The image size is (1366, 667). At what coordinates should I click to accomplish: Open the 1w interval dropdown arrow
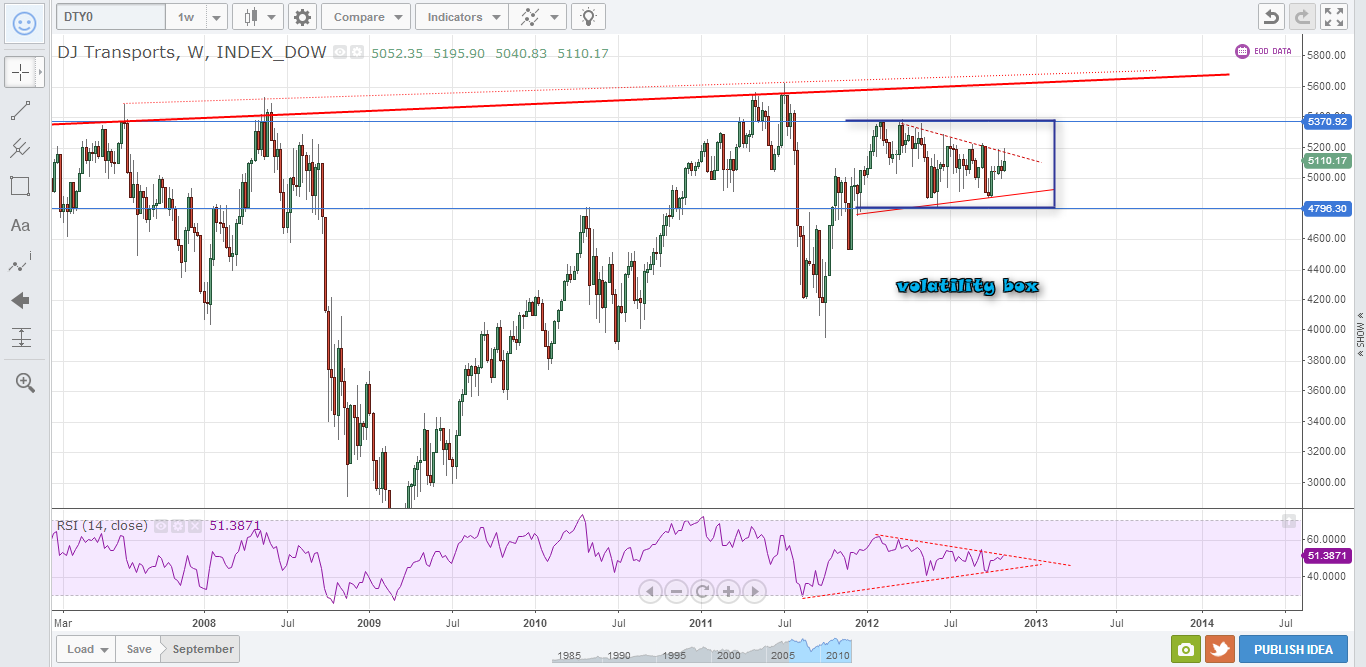click(215, 17)
